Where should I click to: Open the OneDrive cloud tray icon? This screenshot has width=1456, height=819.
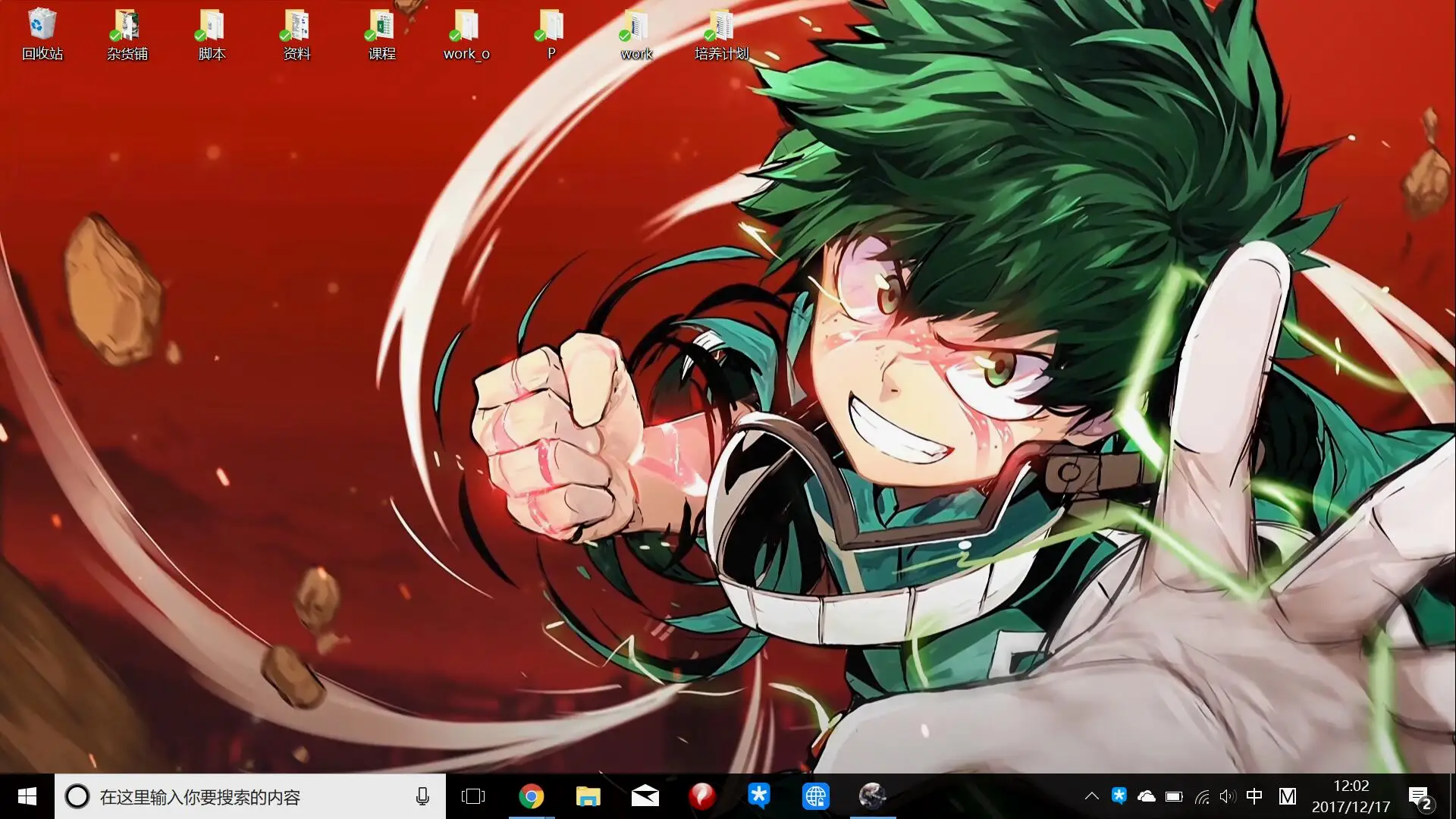(1147, 796)
